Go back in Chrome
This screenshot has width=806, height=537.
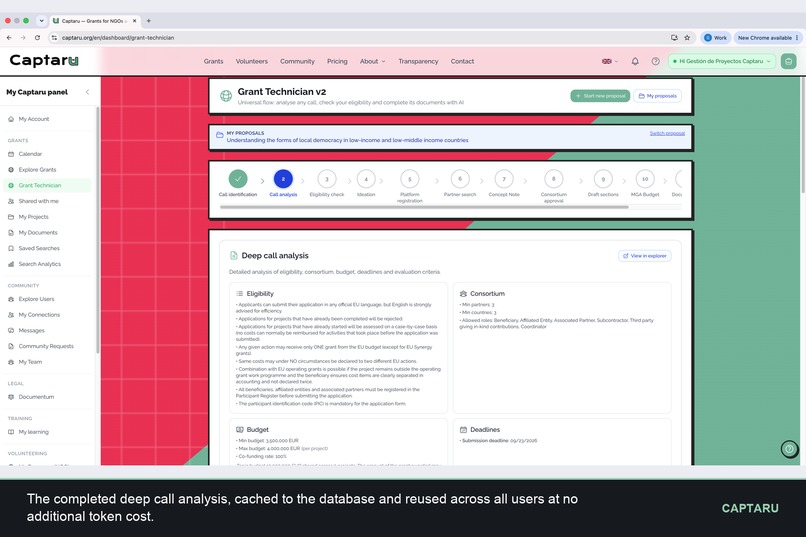9,38
